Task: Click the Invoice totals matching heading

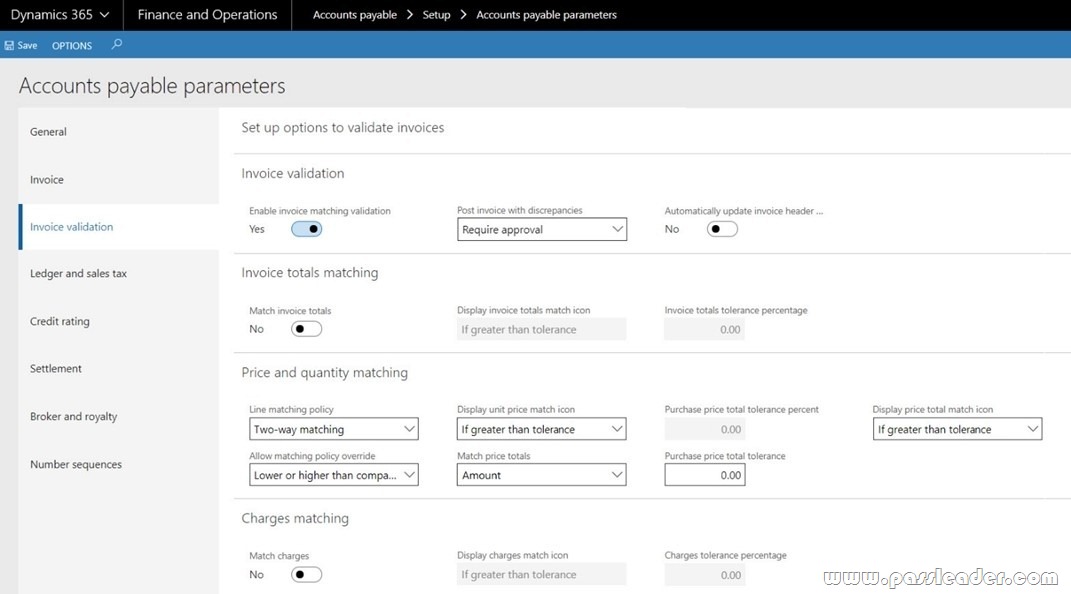Action: [x=309, y=273]
